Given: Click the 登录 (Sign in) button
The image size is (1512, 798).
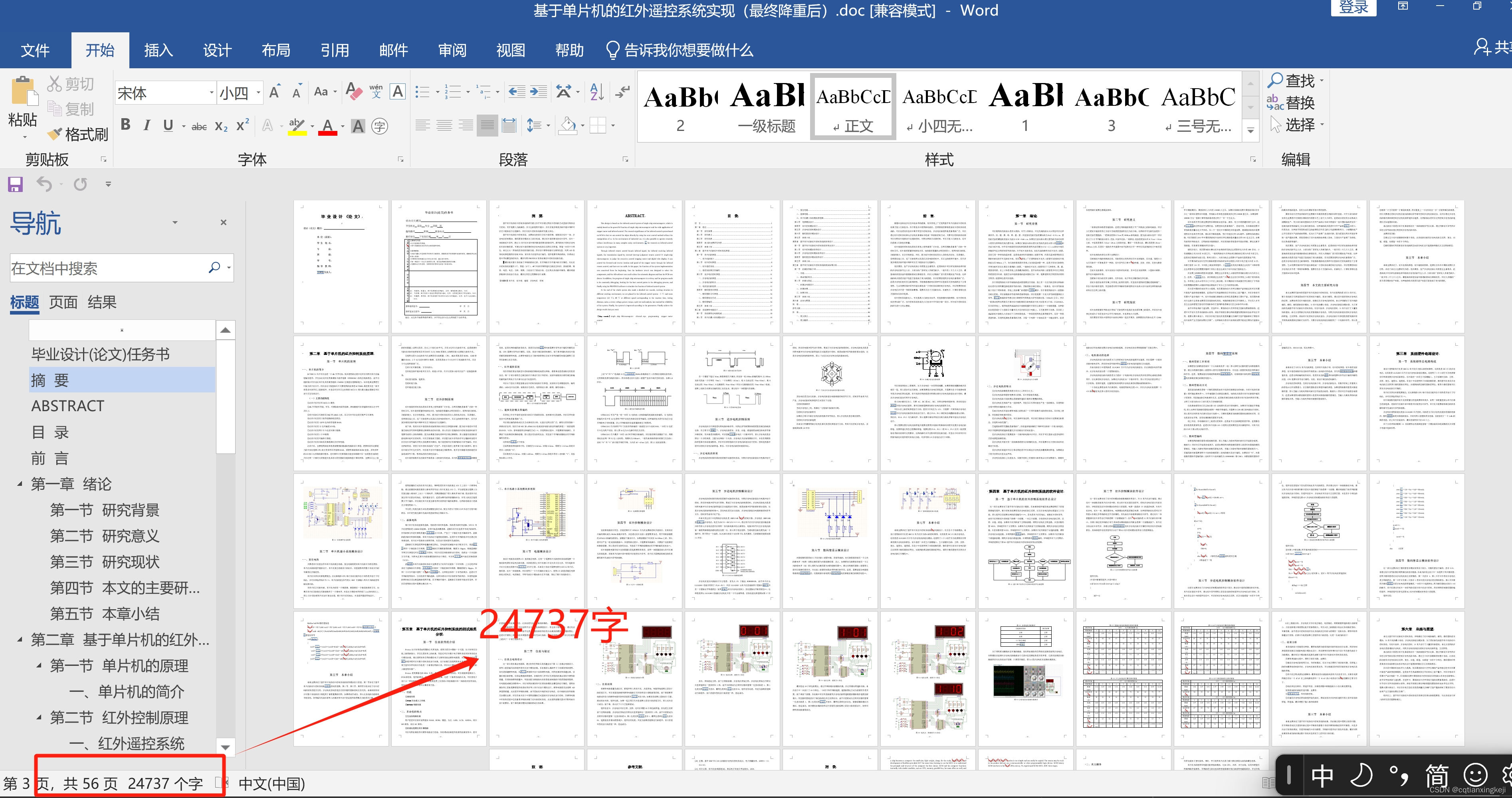Looking at the screenshot, I should pyautogui.click(x=1353, y=8).
